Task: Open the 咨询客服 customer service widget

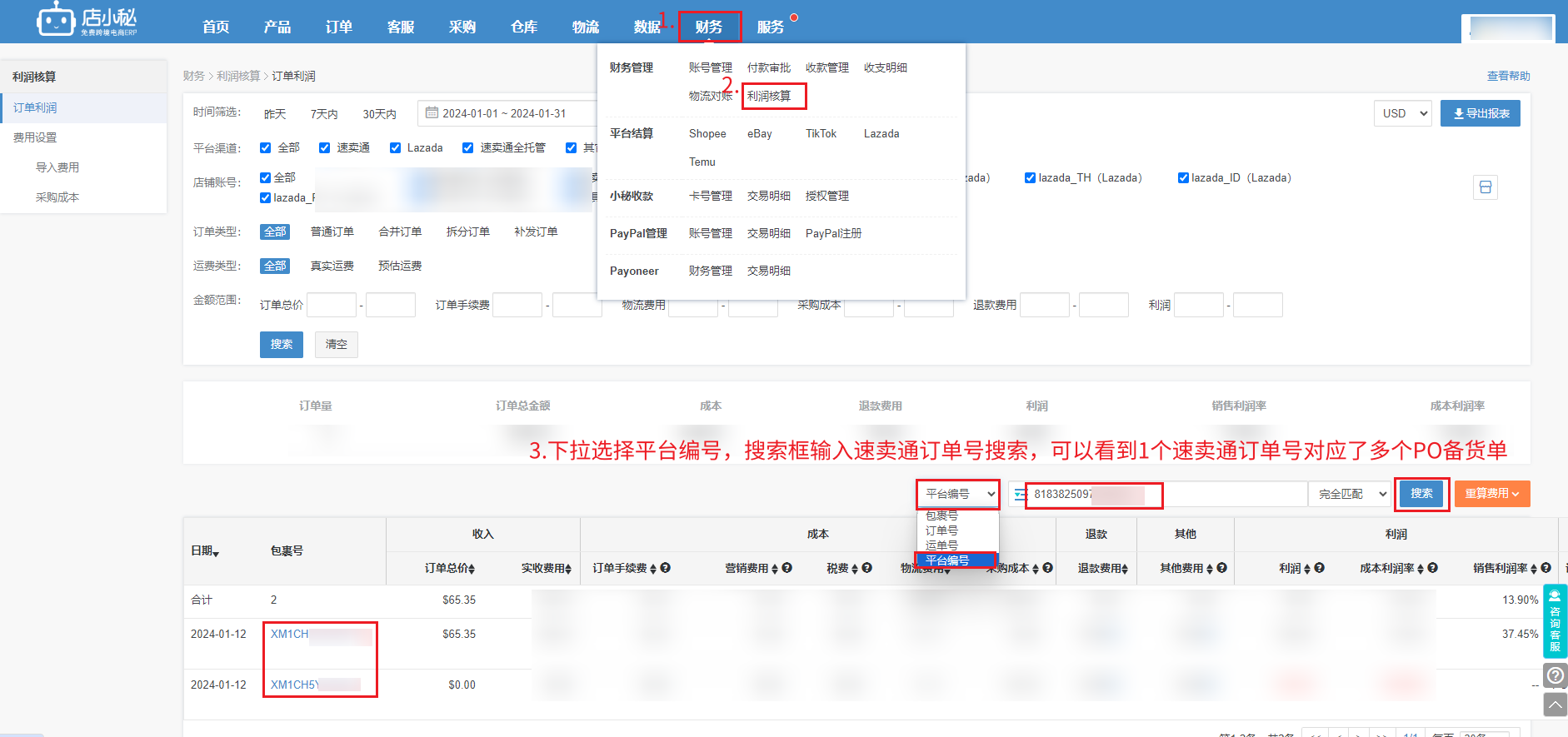Action: (x=1555, y=621)
